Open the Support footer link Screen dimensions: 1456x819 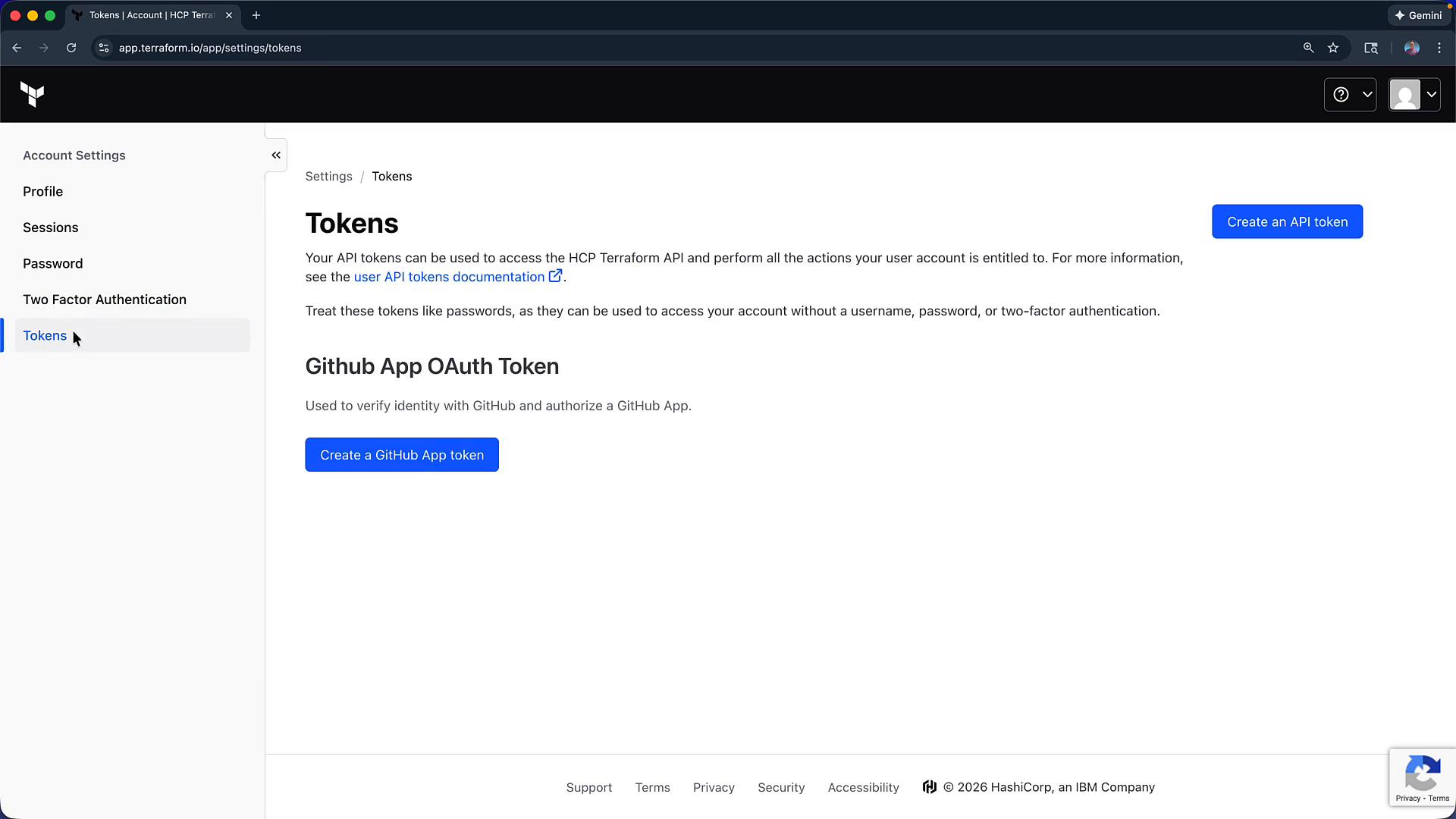[589, 787]
